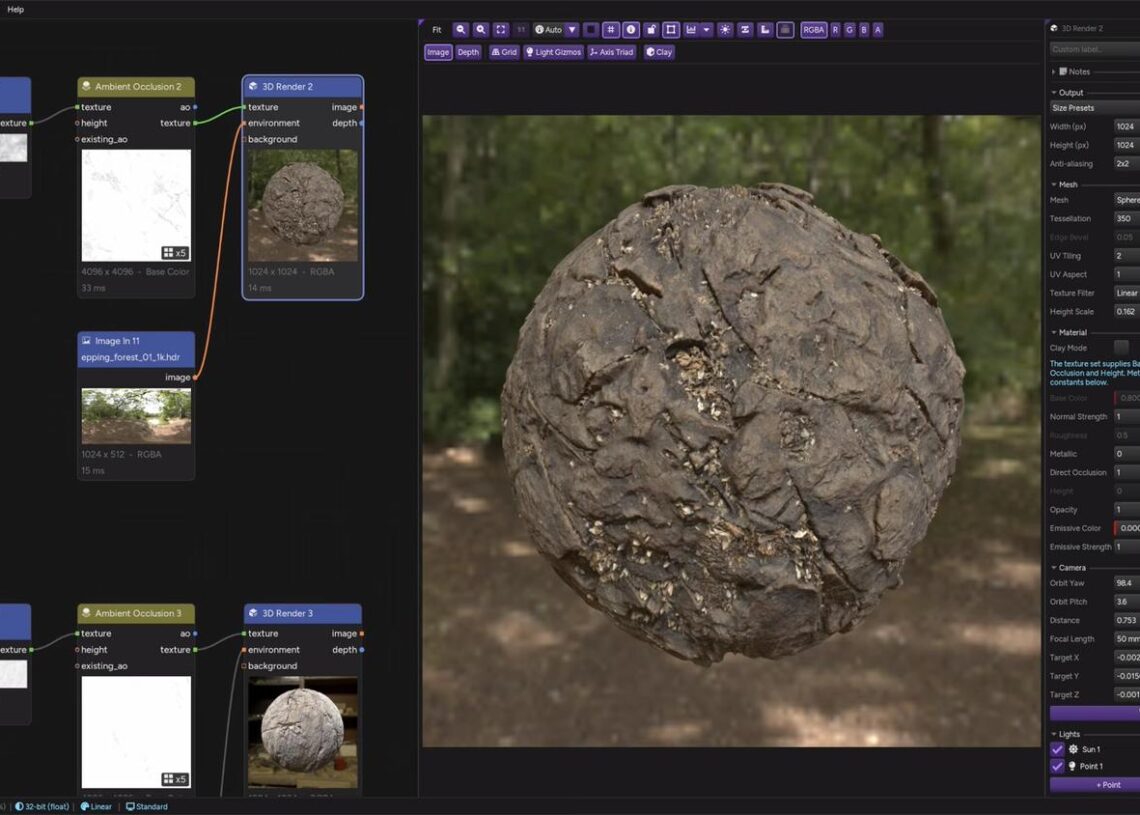Select the Ambient Occlusion 2 node header

point(136,86)
